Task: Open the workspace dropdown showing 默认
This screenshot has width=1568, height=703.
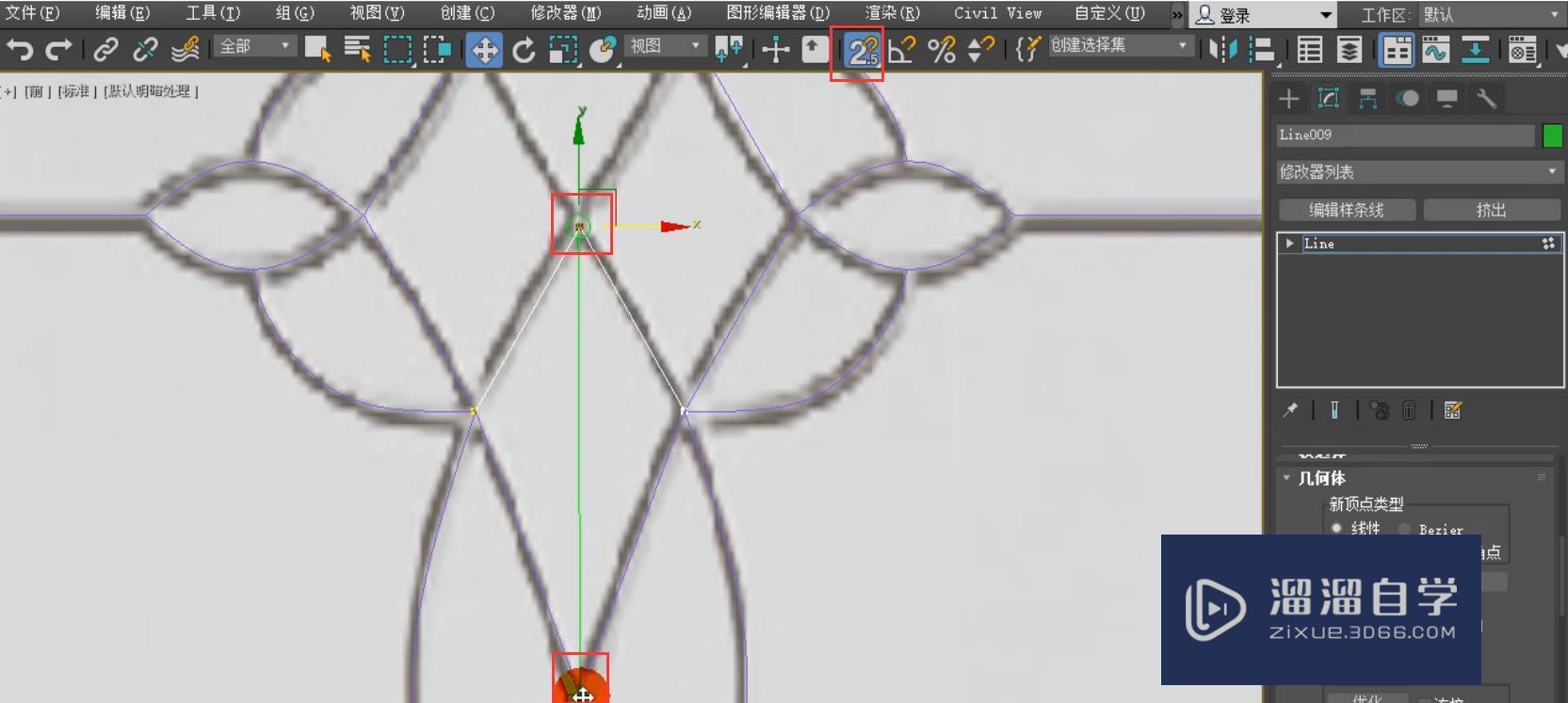Action: [x=1491, y=14]
